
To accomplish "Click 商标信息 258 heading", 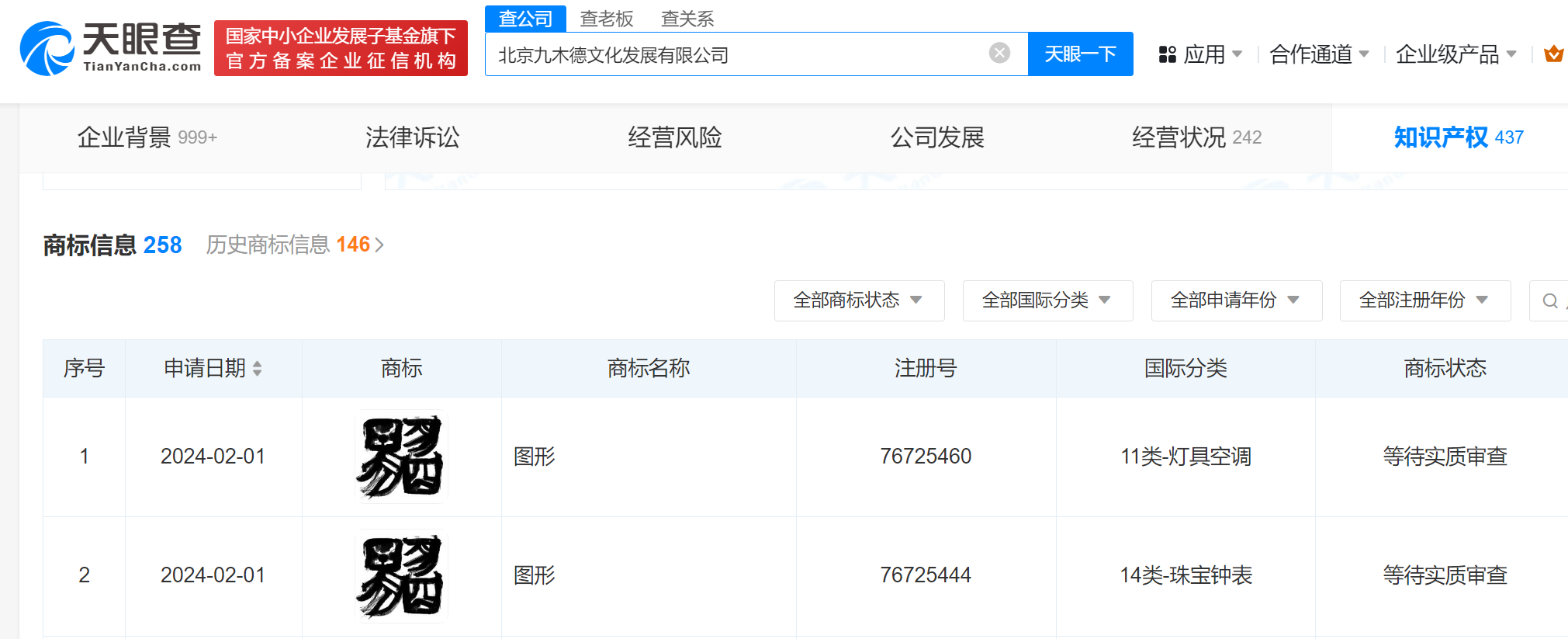I will [x=112, y=245].
